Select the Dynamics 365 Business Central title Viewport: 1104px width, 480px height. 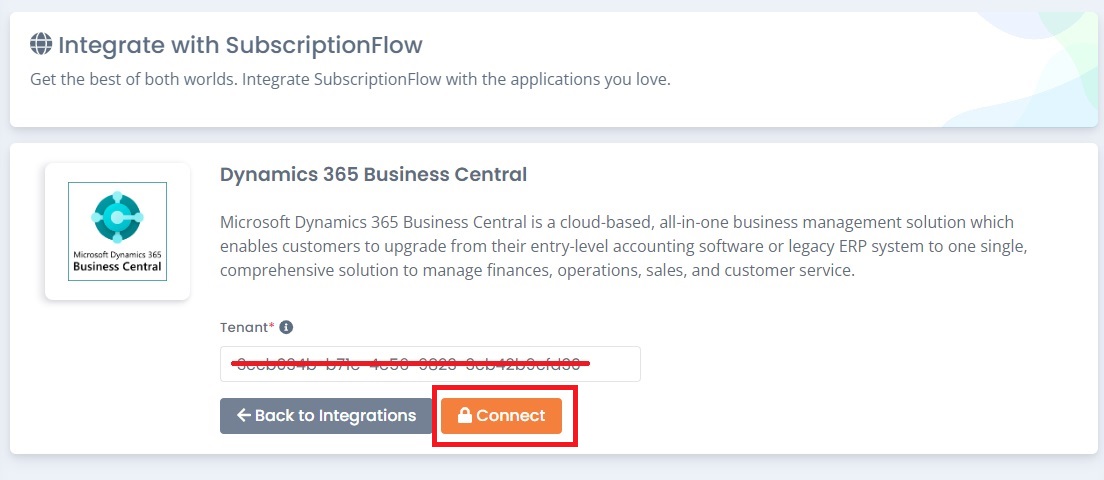point(373,175)
